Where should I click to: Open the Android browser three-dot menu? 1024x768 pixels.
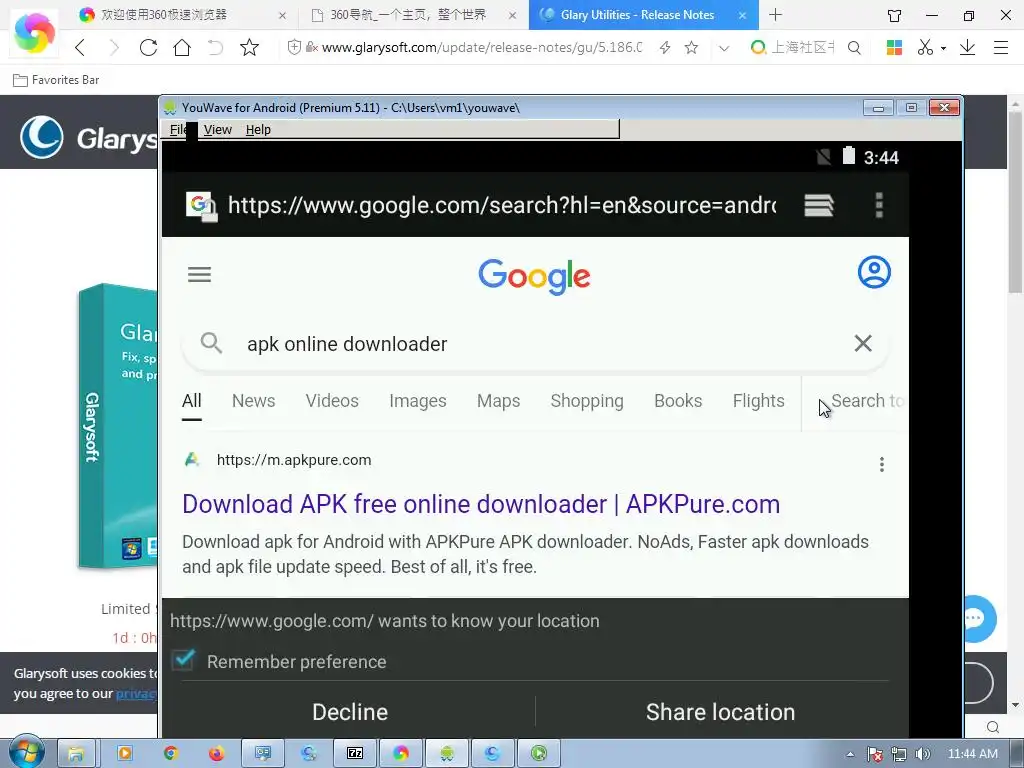(x=879, y=205)
